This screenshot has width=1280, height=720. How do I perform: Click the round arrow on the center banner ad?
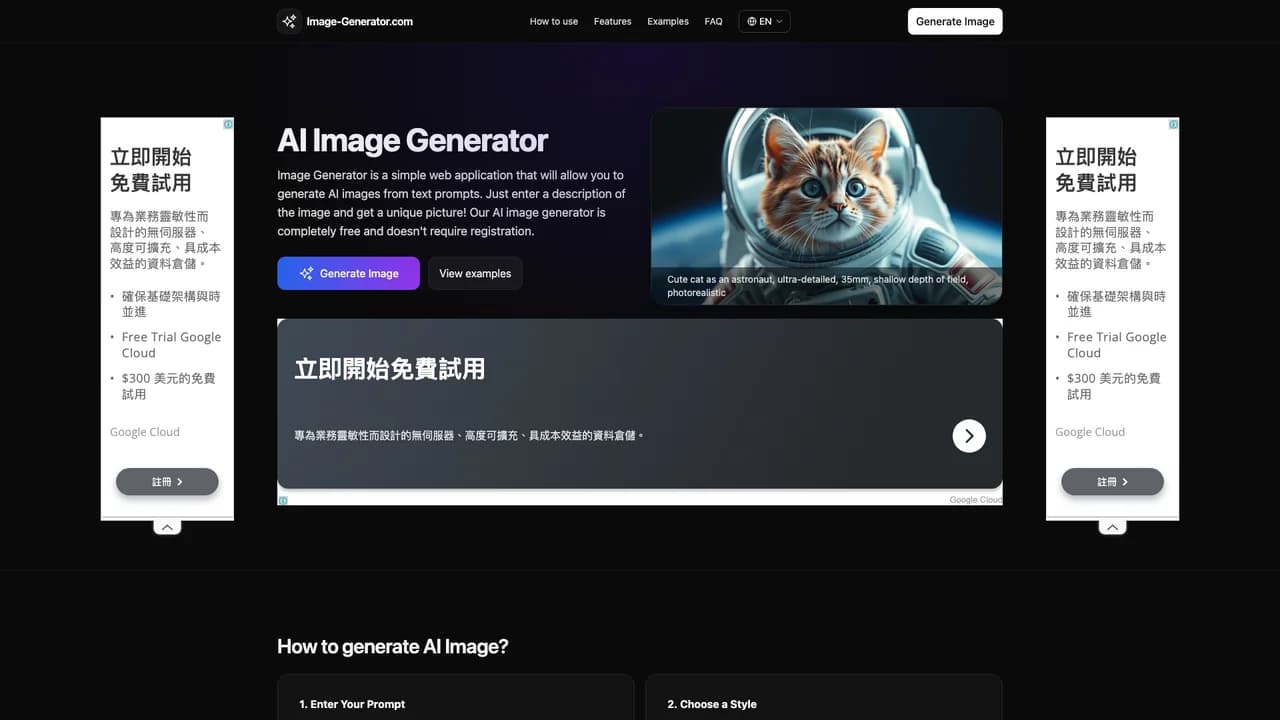[969, 436]
